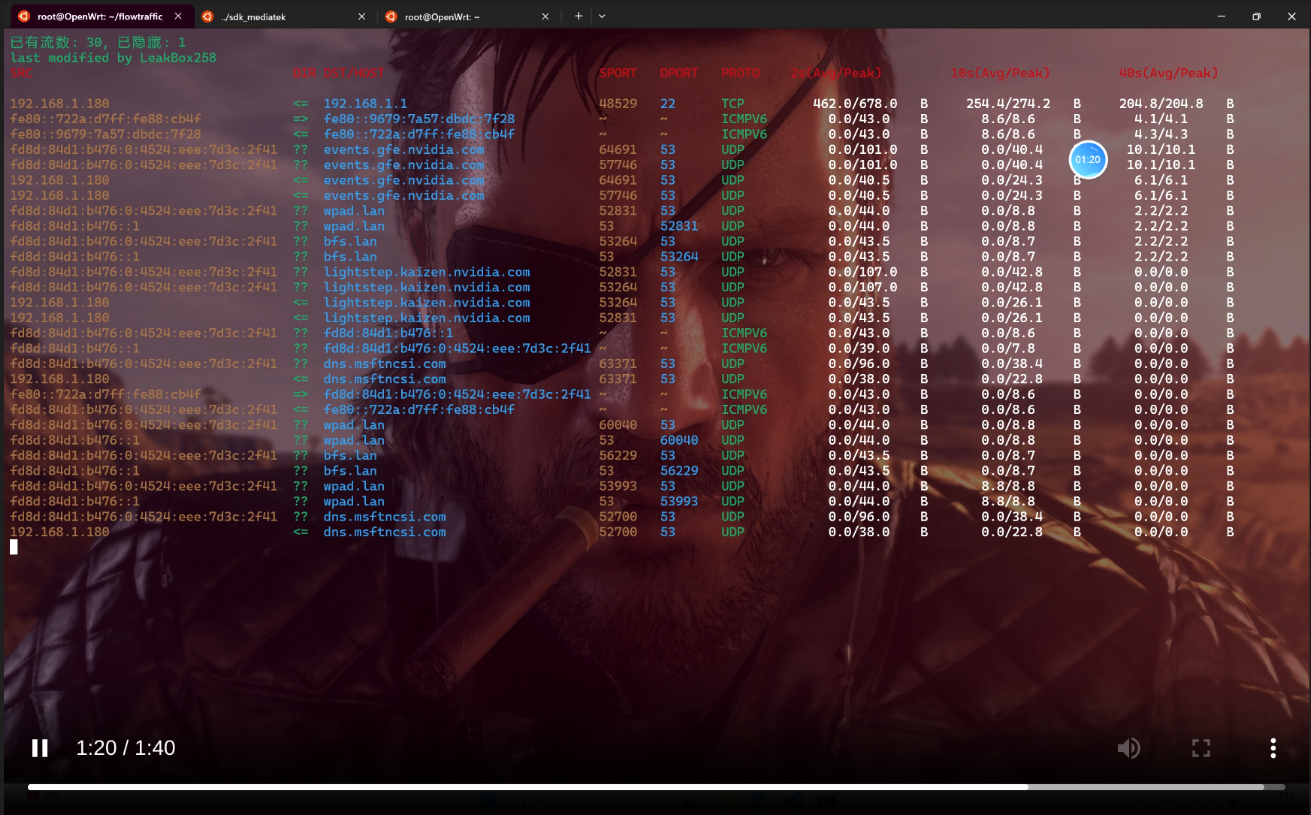Pause the video playback
Screen dimensions: 1311x815
coord(40,748)
